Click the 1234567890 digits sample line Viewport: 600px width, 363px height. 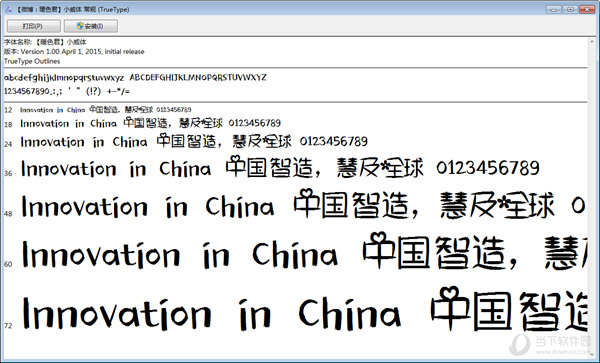(x=67, y=91)
